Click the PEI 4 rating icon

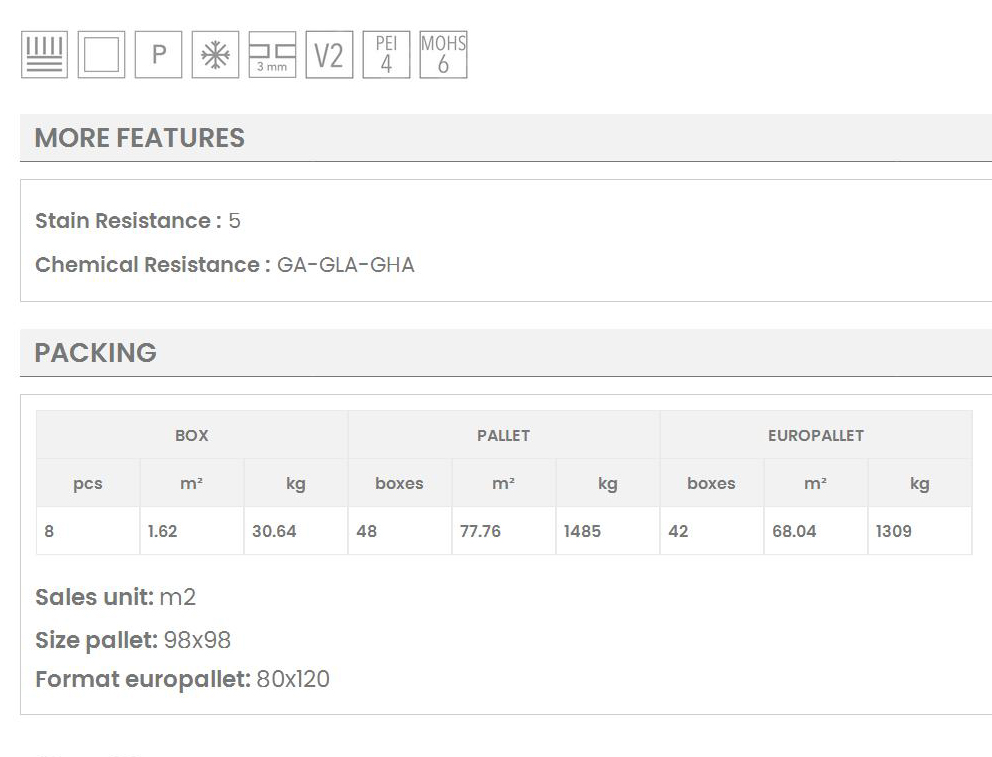(386, 54)
